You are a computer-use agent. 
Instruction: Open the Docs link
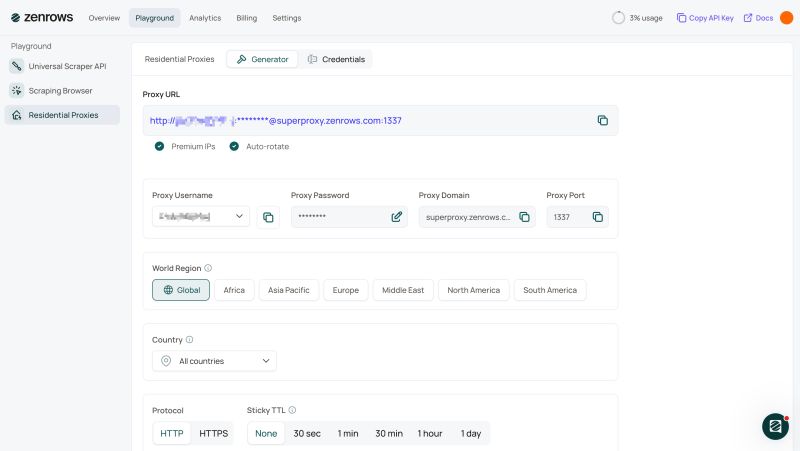pyautogui.click(x=758, y=18)
